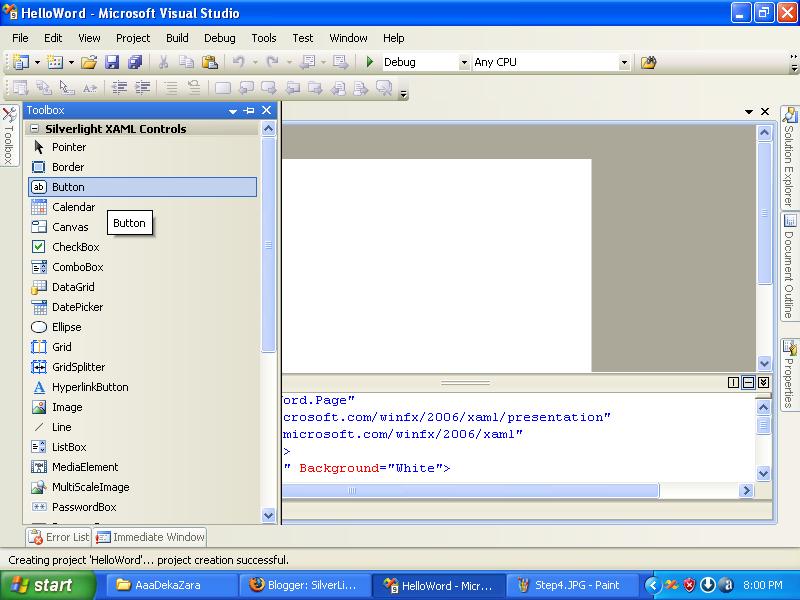Switch to Step4.JPG - Paint taskbar button
The height and width of the screenshot is (600, 800).
[x=572, y=585]
